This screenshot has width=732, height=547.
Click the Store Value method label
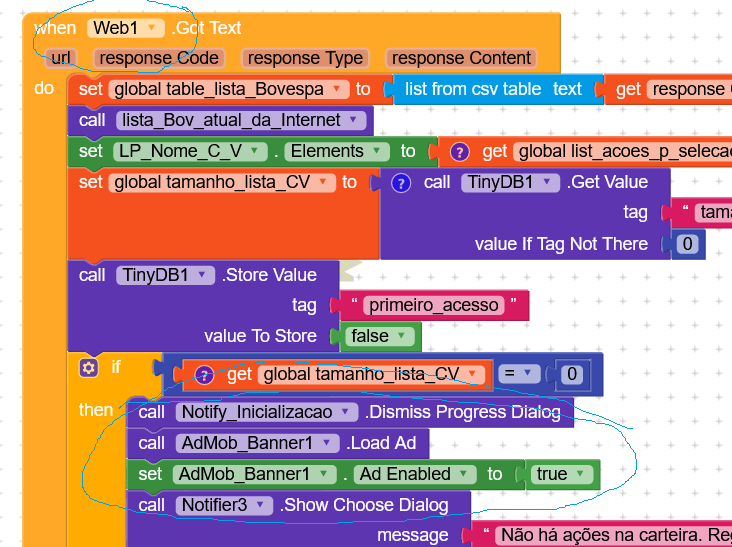(x=269, y=275)
